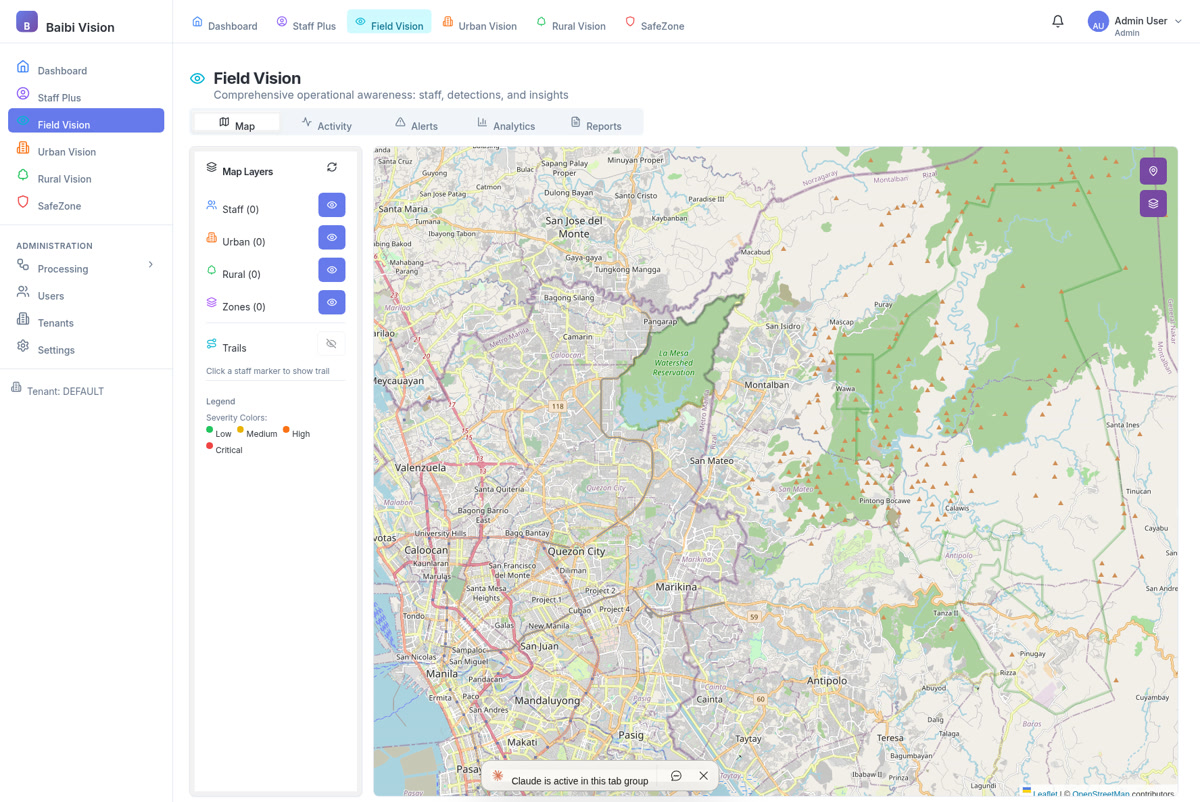This screenshot has height=802, width=1200.
Task: Click the Staff Plus icon in sidebar
Action: [x=23, y=94]
